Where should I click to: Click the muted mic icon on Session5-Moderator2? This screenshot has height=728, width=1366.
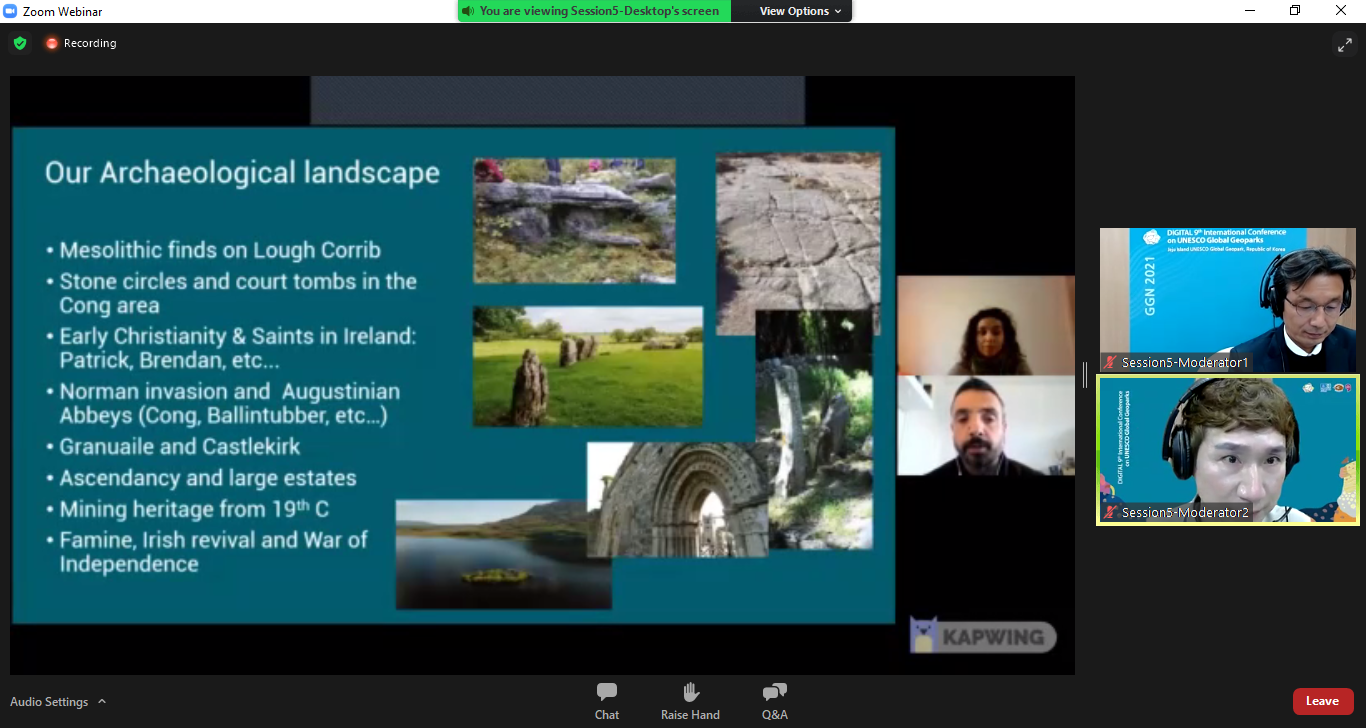pos(1110,513)
